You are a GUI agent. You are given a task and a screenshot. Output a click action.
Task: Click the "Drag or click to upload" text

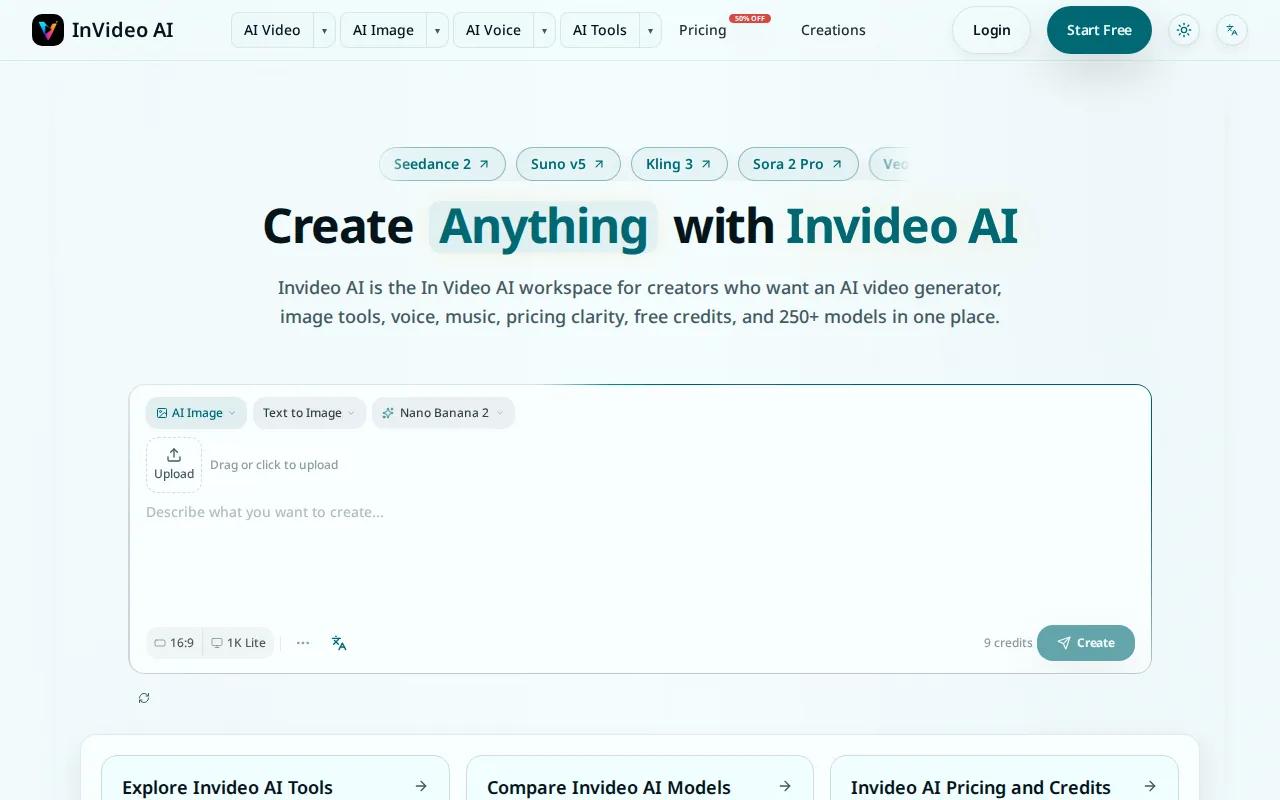(274, 465)
